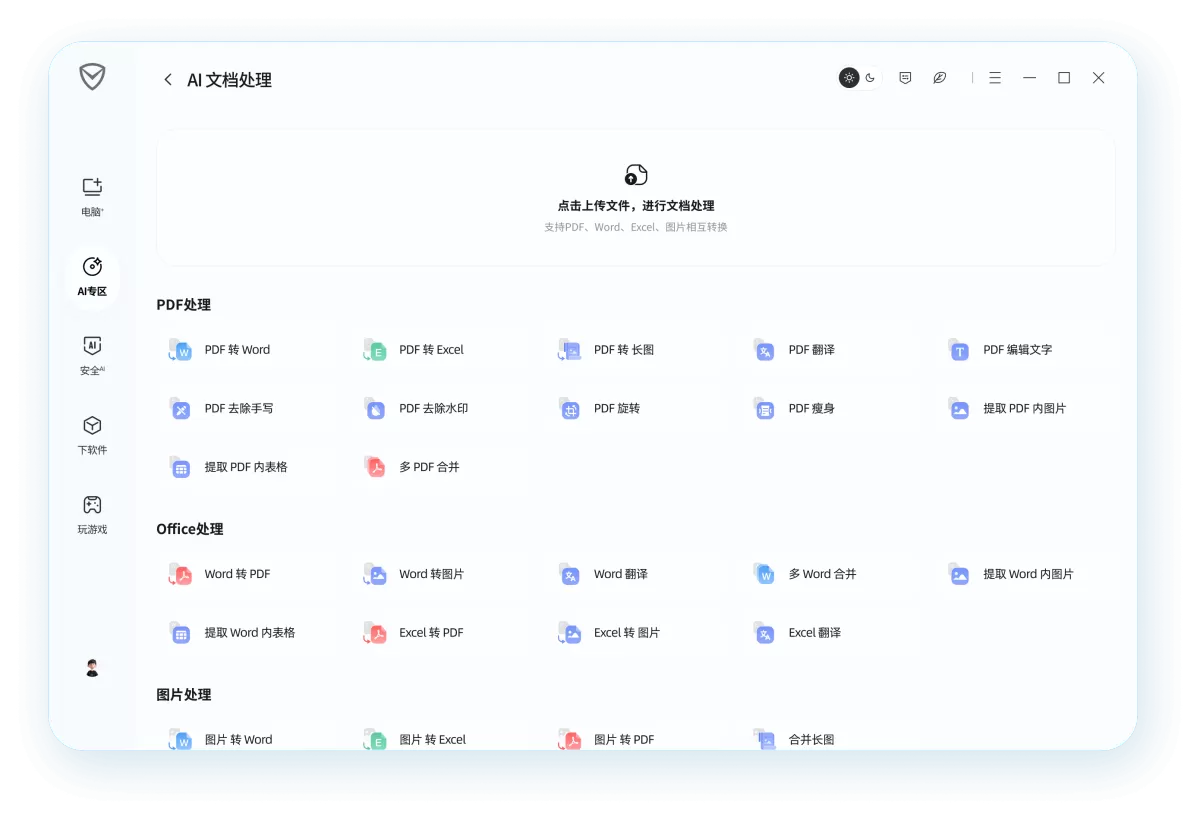
Task: Click the PDF 转 Word tool icon
Action: pos(180,350)
